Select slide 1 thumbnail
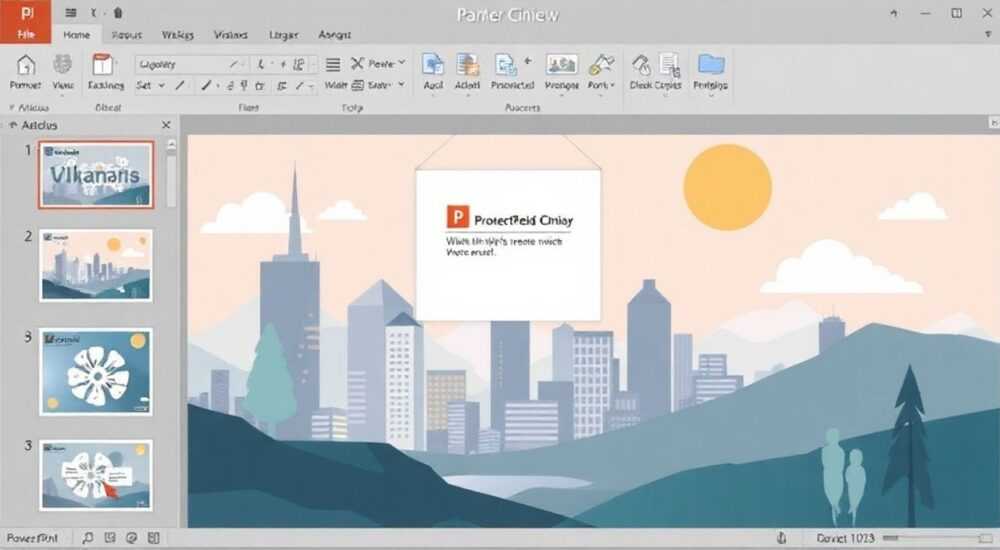The height and width of the screenshot is (550, 1000). coord(96,175)
